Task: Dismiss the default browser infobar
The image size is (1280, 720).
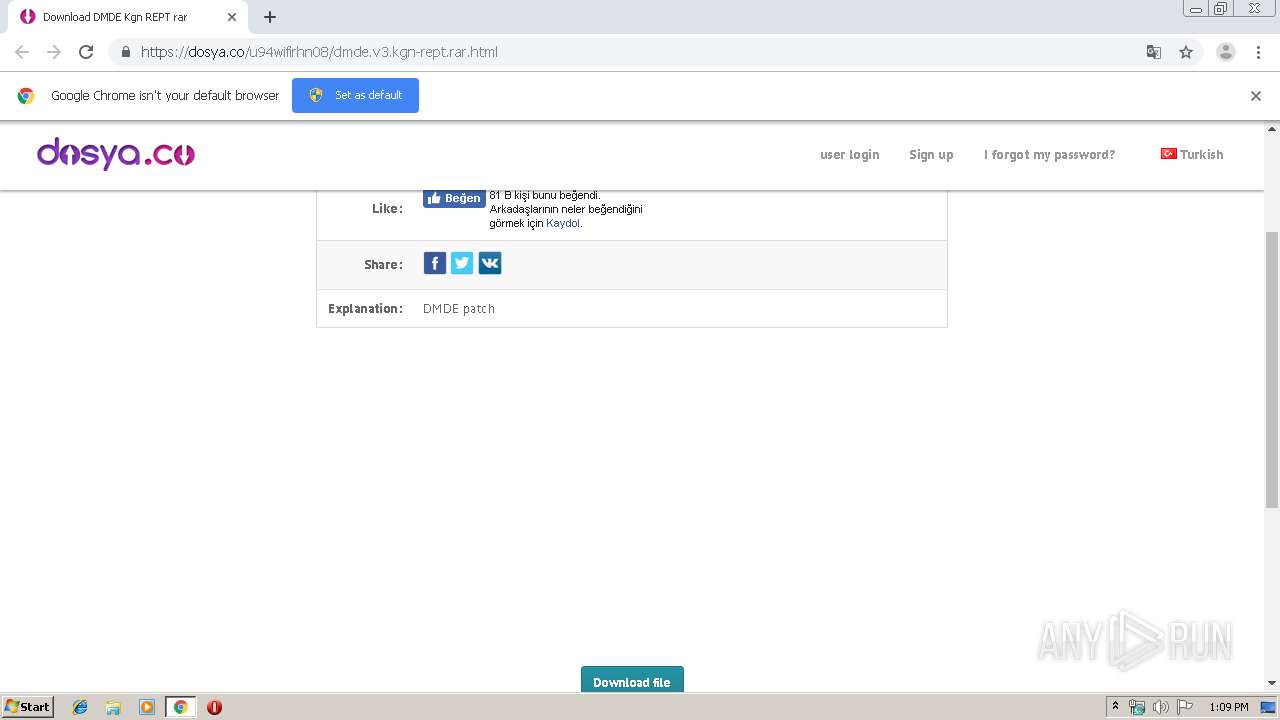Action: pyautogui.click(x=1256, y=96)
